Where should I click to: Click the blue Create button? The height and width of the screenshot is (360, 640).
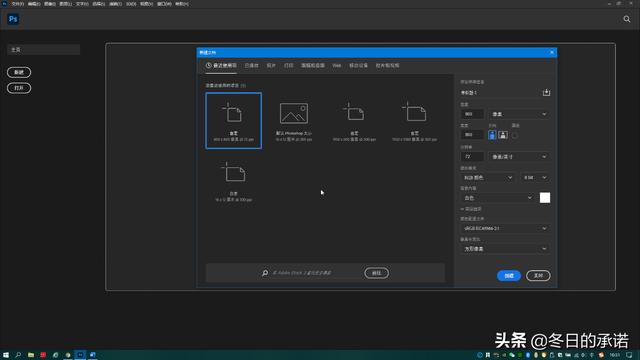pos(509,276)
